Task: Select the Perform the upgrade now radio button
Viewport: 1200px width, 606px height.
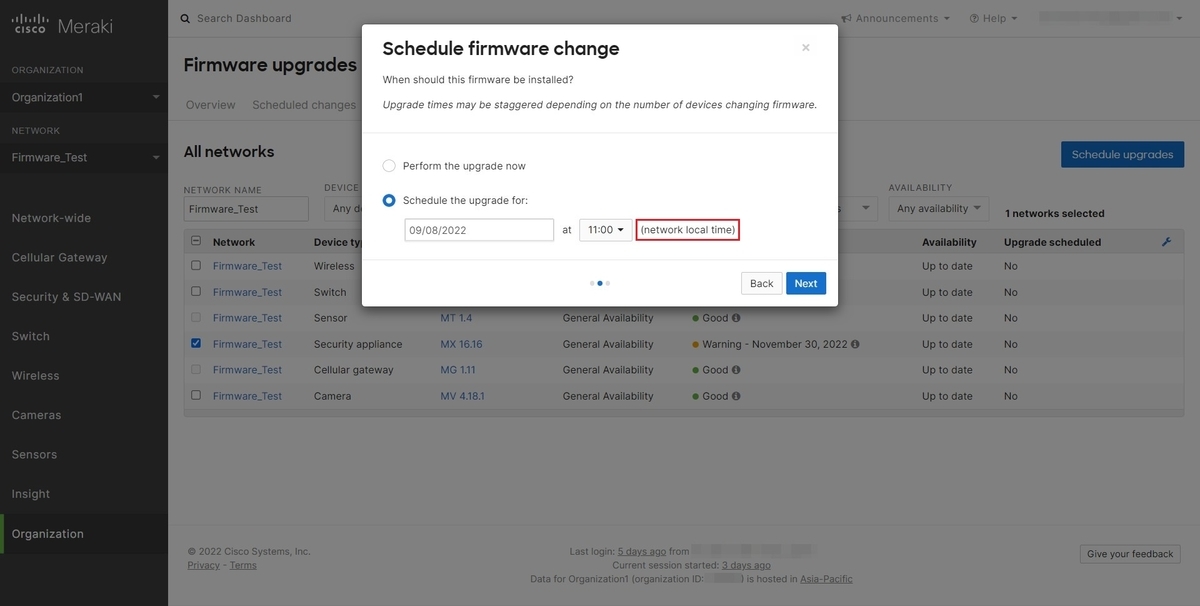Action: [388, 165]
